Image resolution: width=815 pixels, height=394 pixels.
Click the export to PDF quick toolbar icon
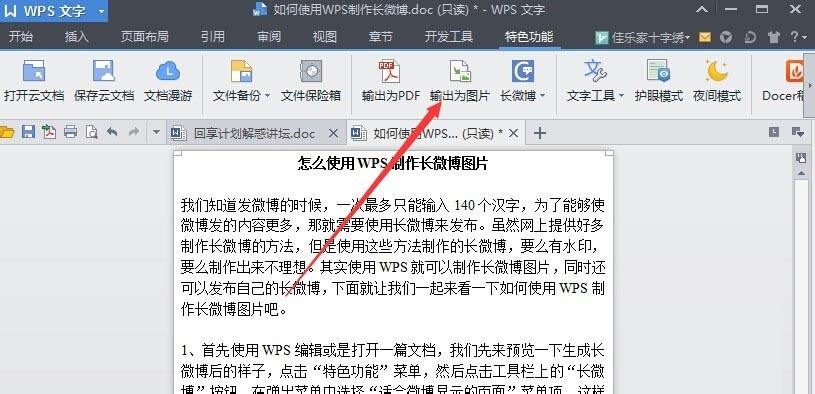click(x=49, y=133)
